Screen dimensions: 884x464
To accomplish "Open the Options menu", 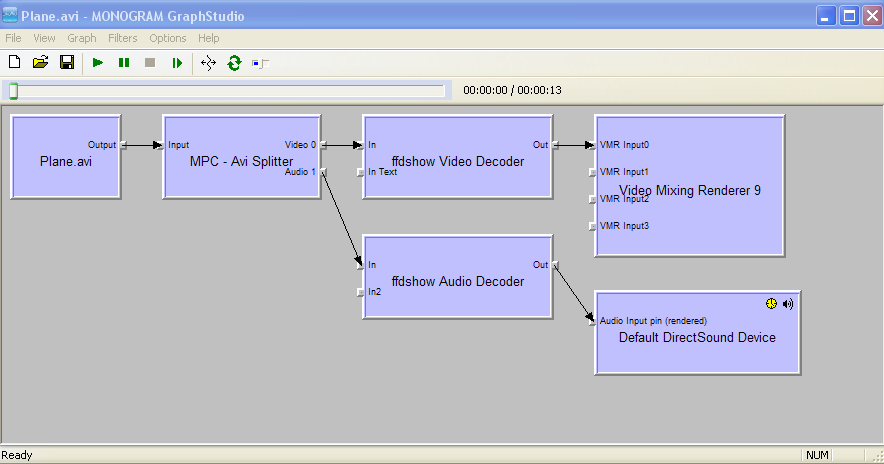I will pyautogui.click(x=167, y=38).
